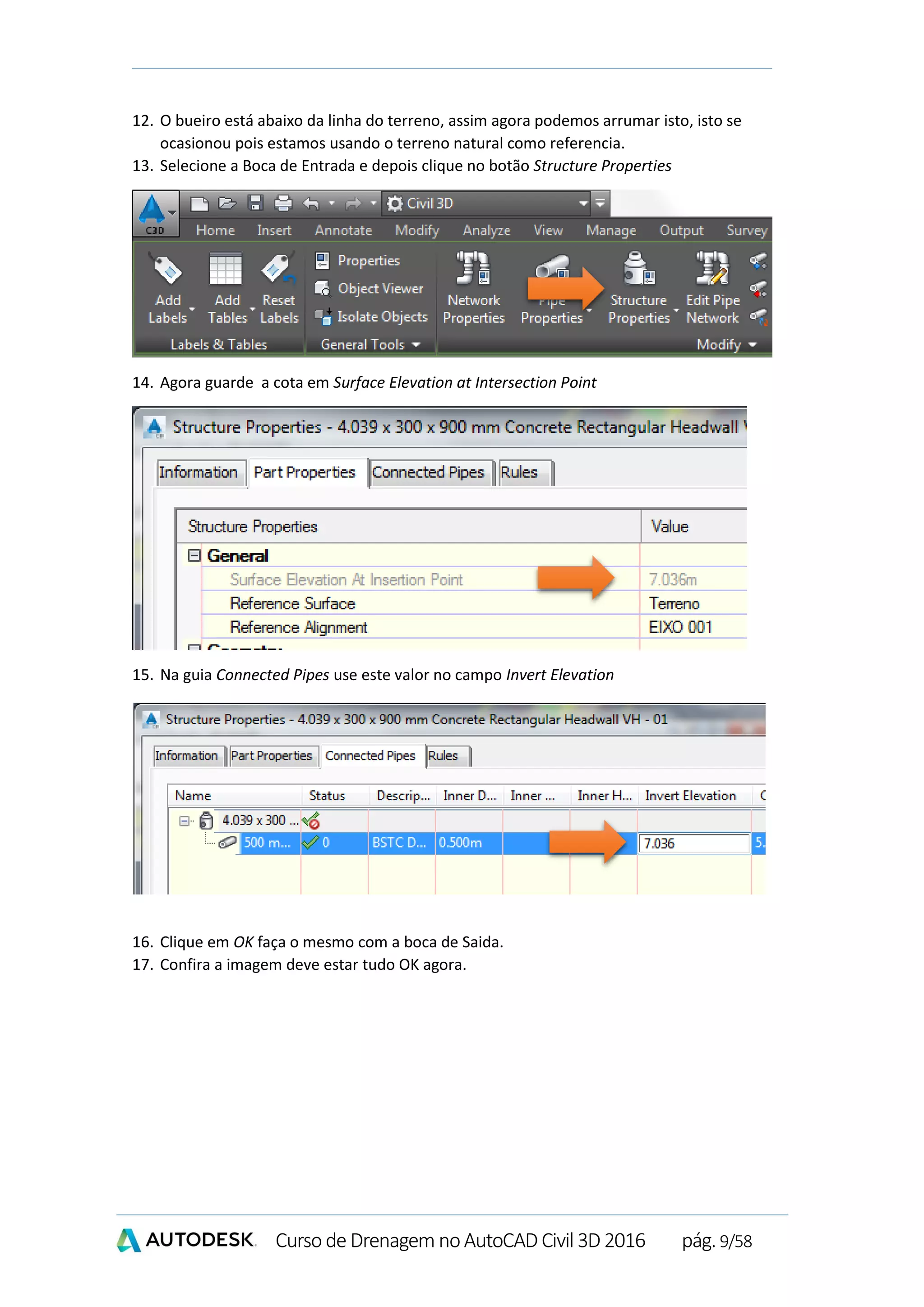The image size is (924, 1307).
Task: Click the Invert Elevation field showing 7.036
Action: point(694,843)
